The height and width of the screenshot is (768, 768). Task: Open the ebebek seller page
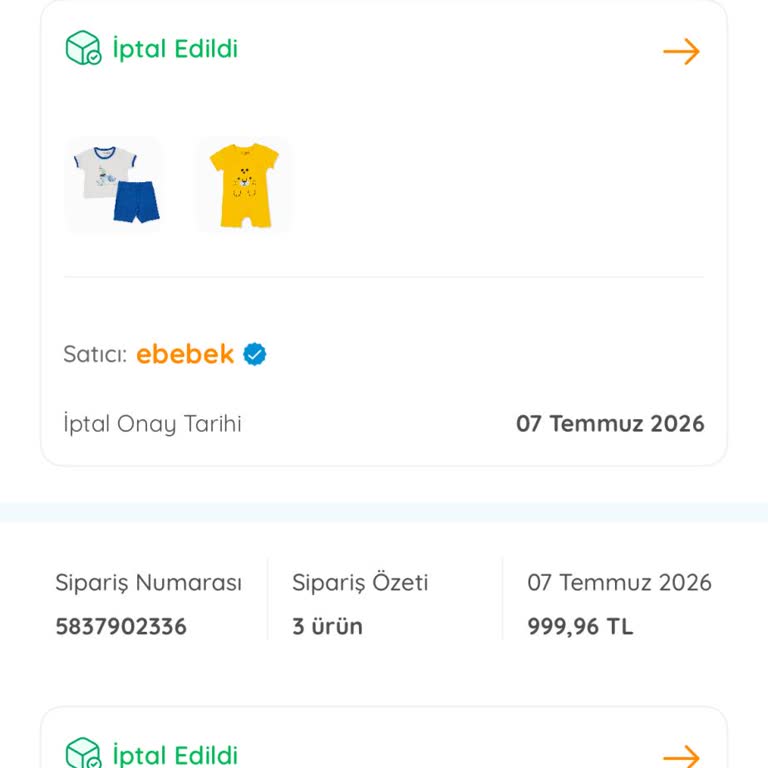[x=185, y=354]
